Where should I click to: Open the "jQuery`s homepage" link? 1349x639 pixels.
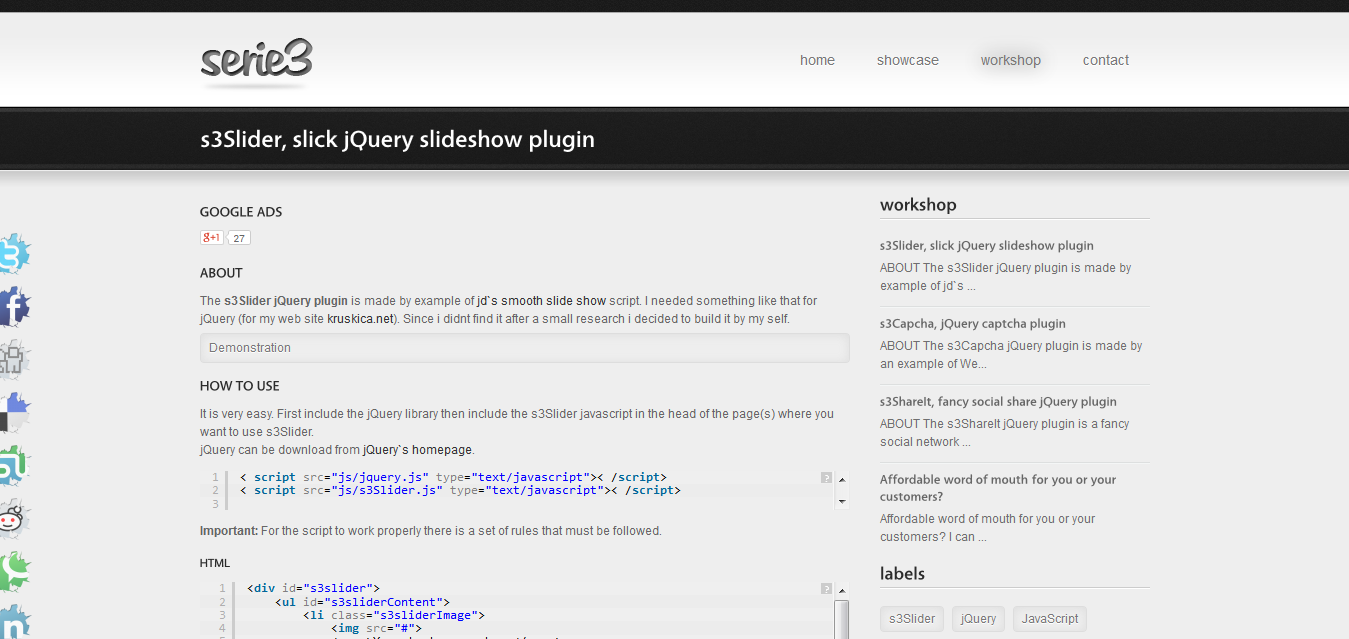tap(418, 450)
